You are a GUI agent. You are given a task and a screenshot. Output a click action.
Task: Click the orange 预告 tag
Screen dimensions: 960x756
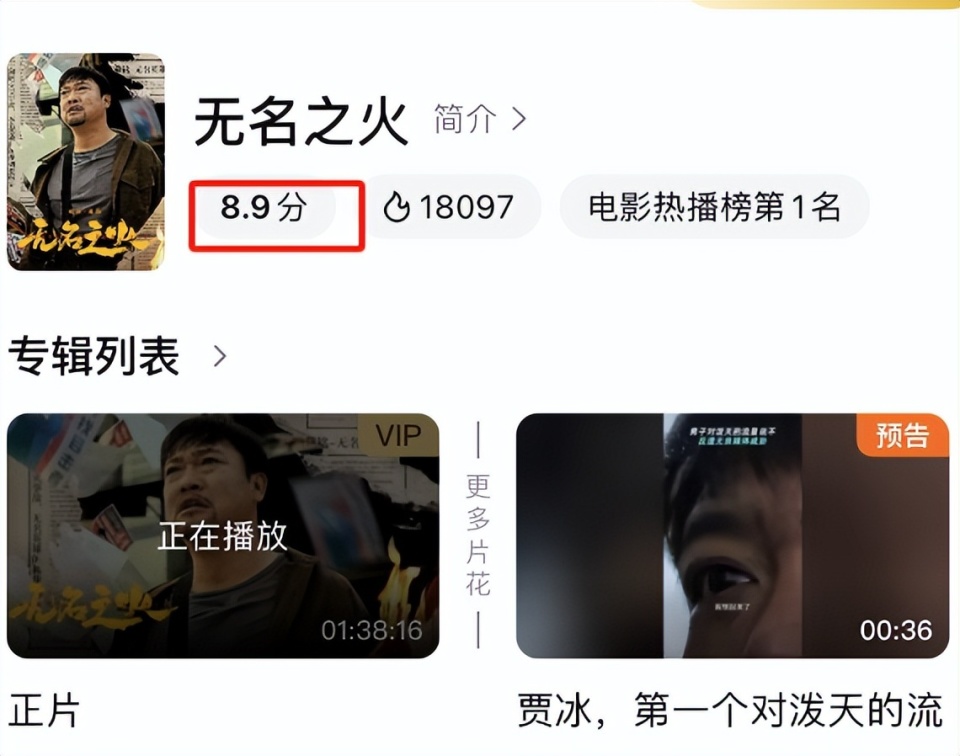[902, 435]
